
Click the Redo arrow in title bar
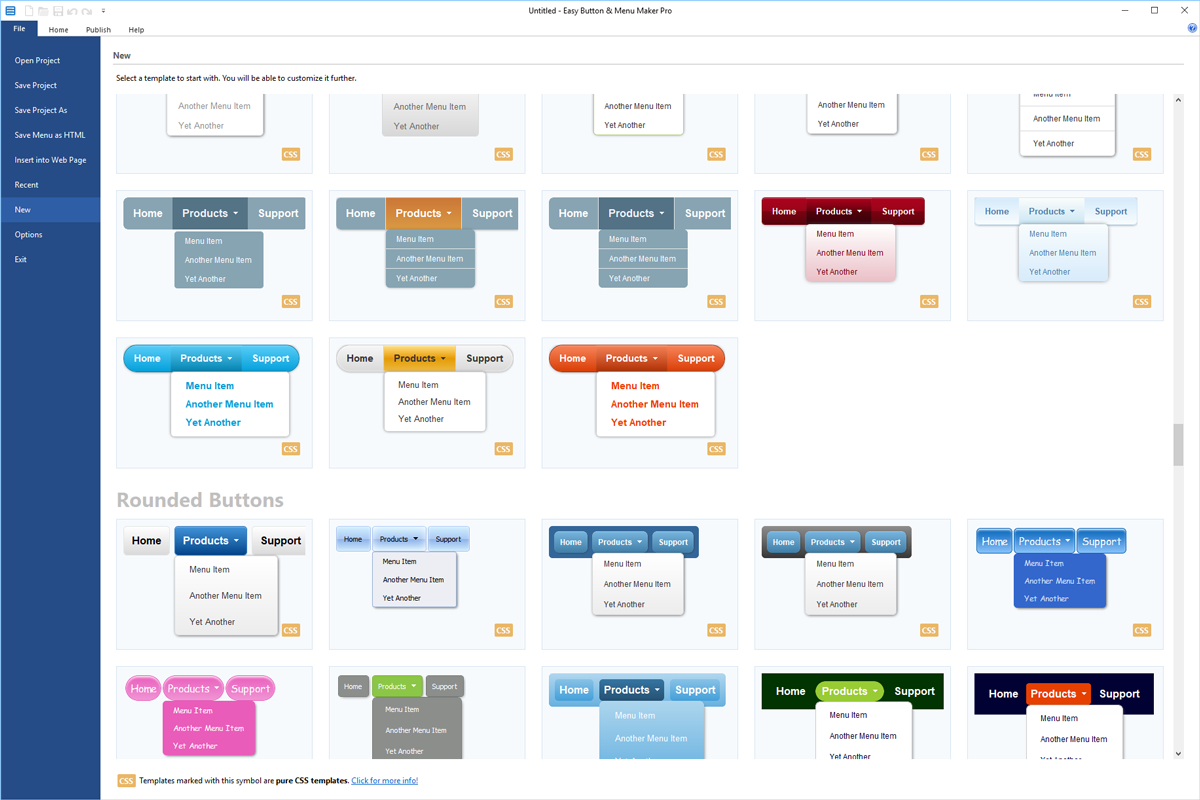(87, 11)
